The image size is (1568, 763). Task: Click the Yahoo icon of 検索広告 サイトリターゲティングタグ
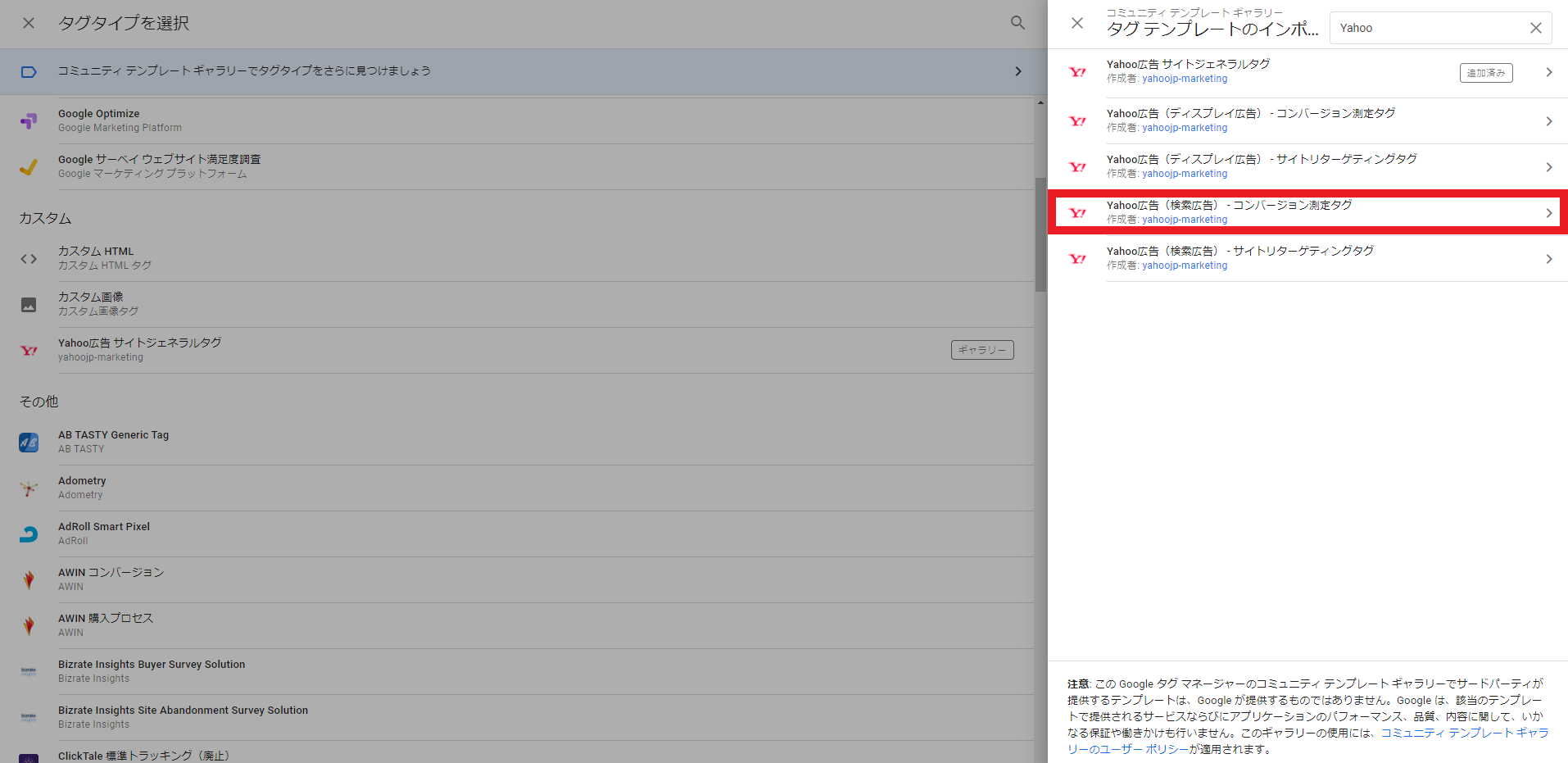1077,259
